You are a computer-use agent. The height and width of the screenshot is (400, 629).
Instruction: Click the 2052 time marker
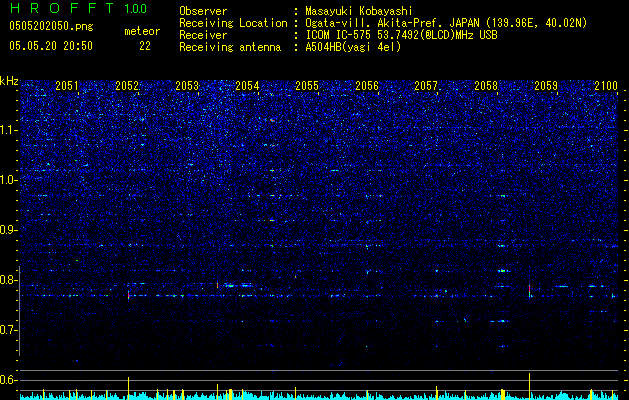[127, 85]
